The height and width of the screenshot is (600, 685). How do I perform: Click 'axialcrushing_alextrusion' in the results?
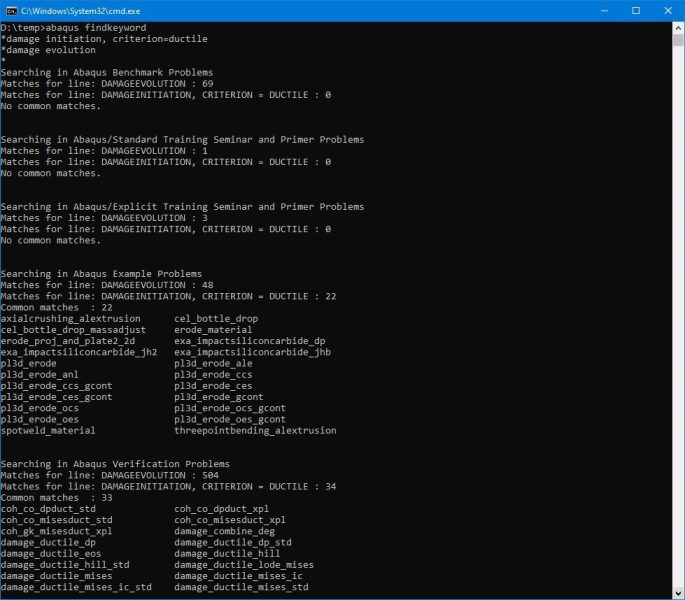71,319
